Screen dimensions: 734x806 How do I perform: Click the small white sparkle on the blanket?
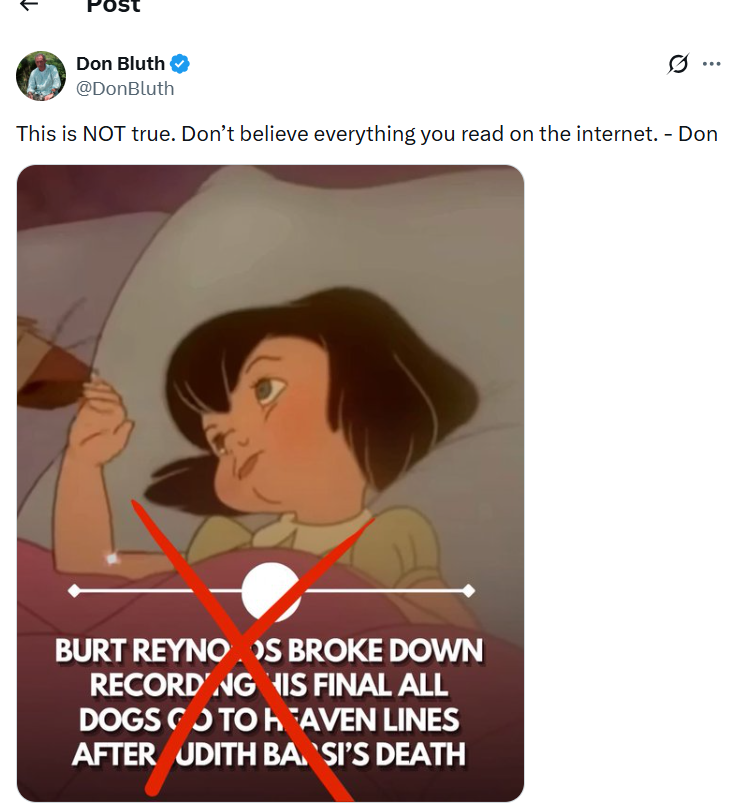point(112,557)
